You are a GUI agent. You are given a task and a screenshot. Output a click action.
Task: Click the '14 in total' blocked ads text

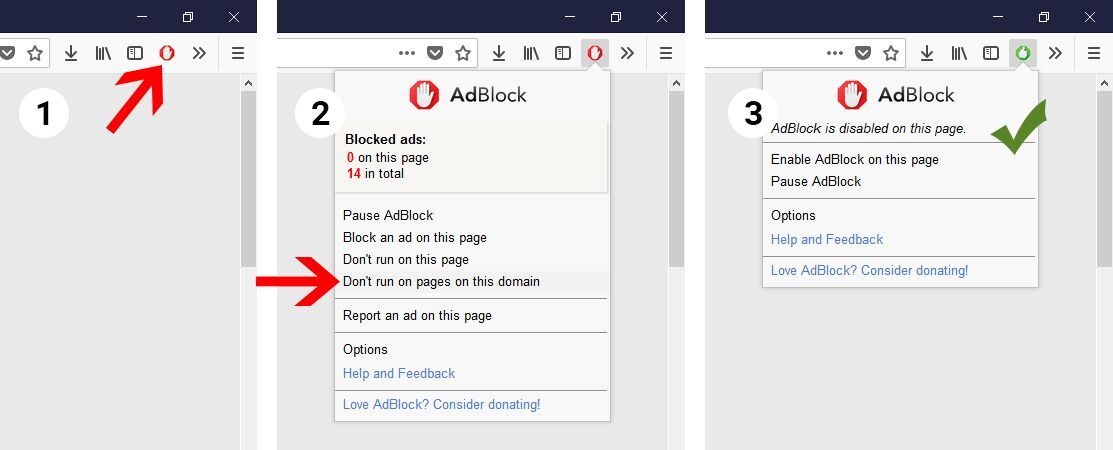point(375,174)
